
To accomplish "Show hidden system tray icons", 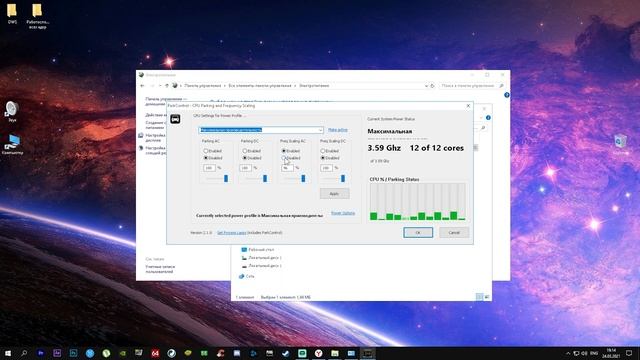I will [x=568, y=353].
